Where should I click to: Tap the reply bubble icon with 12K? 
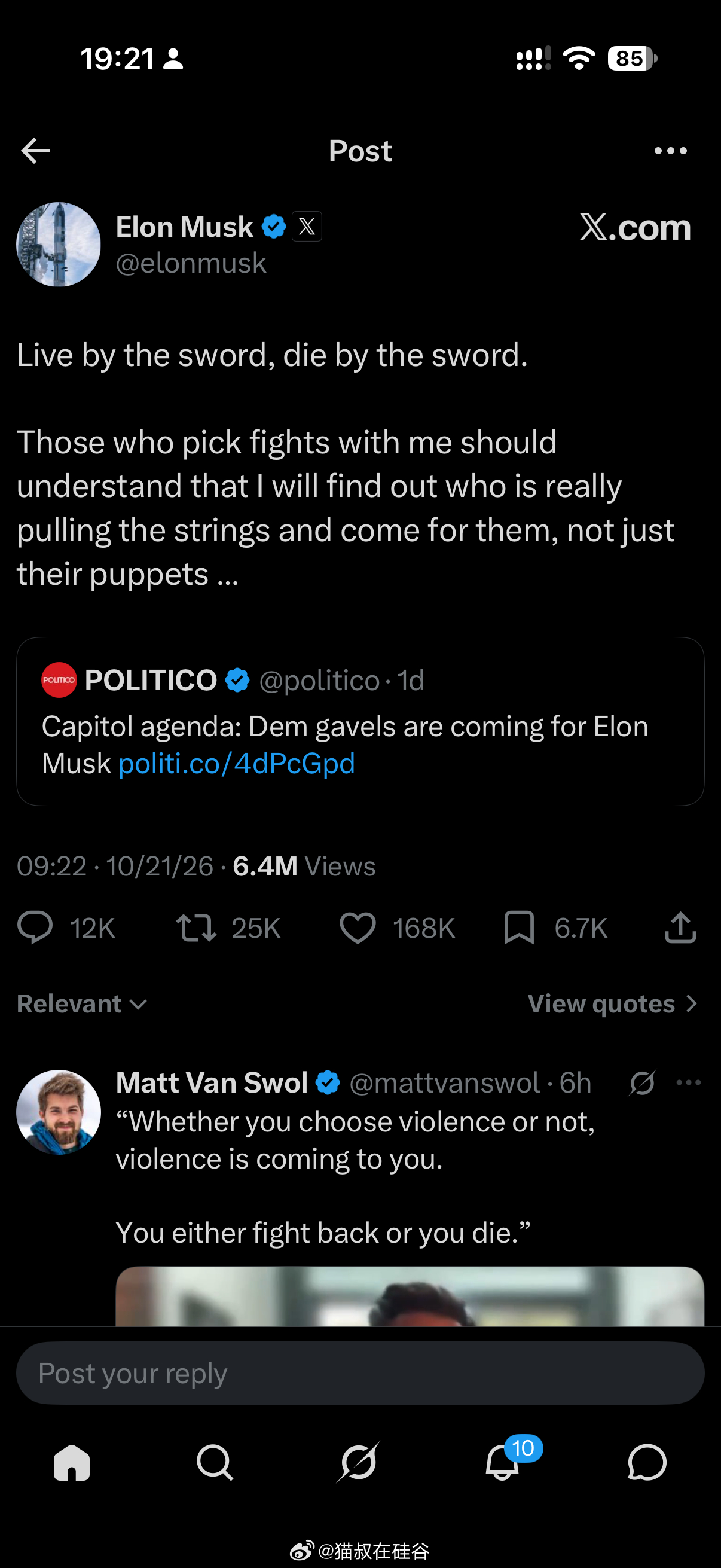coord(35,928)
